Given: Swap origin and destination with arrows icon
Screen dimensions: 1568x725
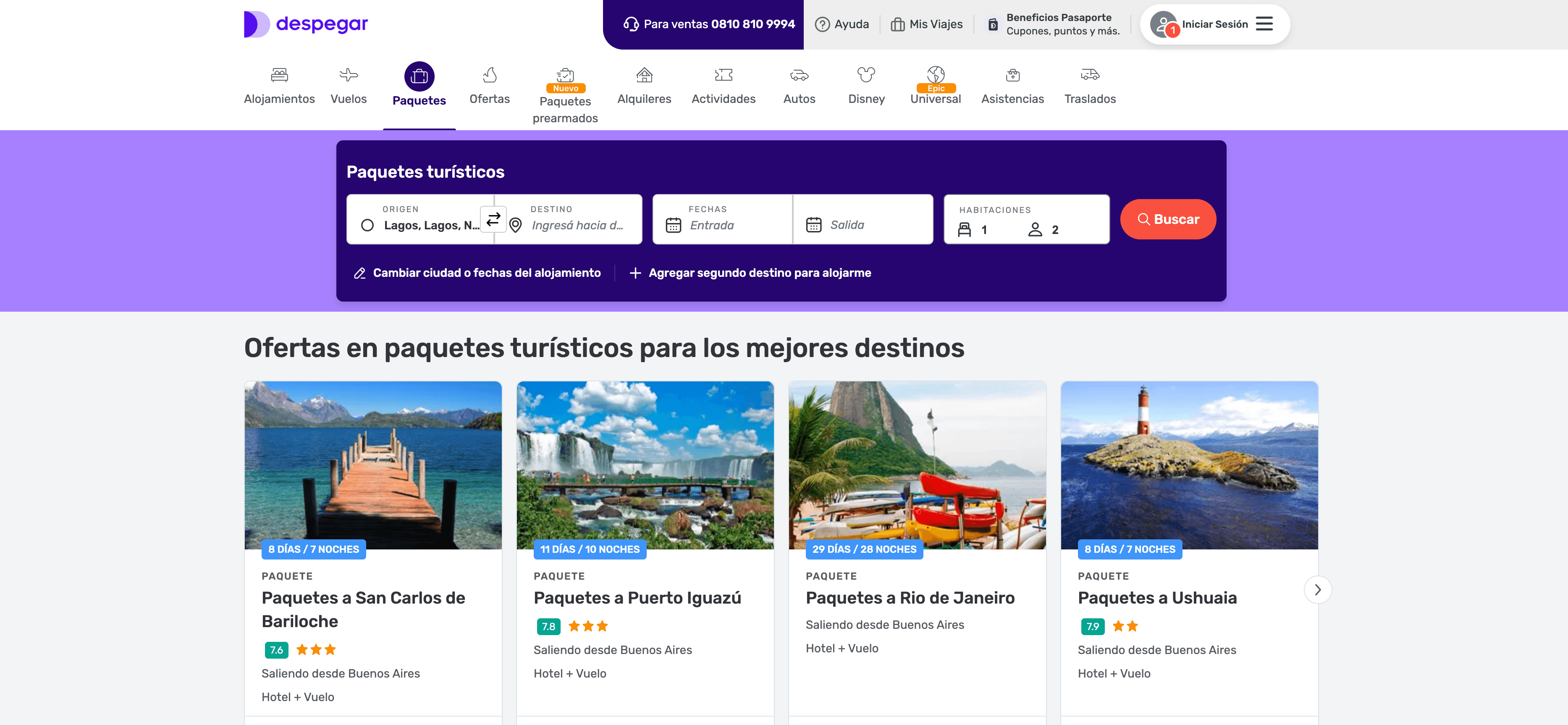Looking at the screenshot, I should (x=493, y=219).
